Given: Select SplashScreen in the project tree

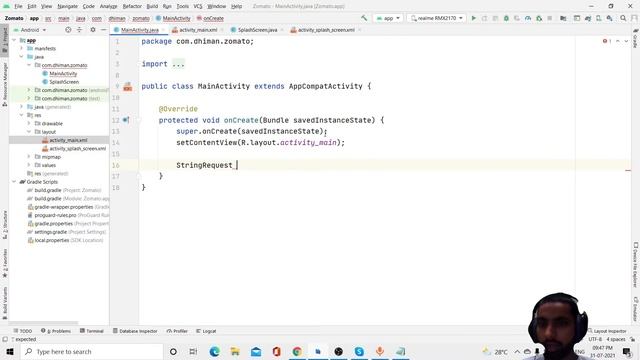Looking at the screenshot, I should pos(64,82).
